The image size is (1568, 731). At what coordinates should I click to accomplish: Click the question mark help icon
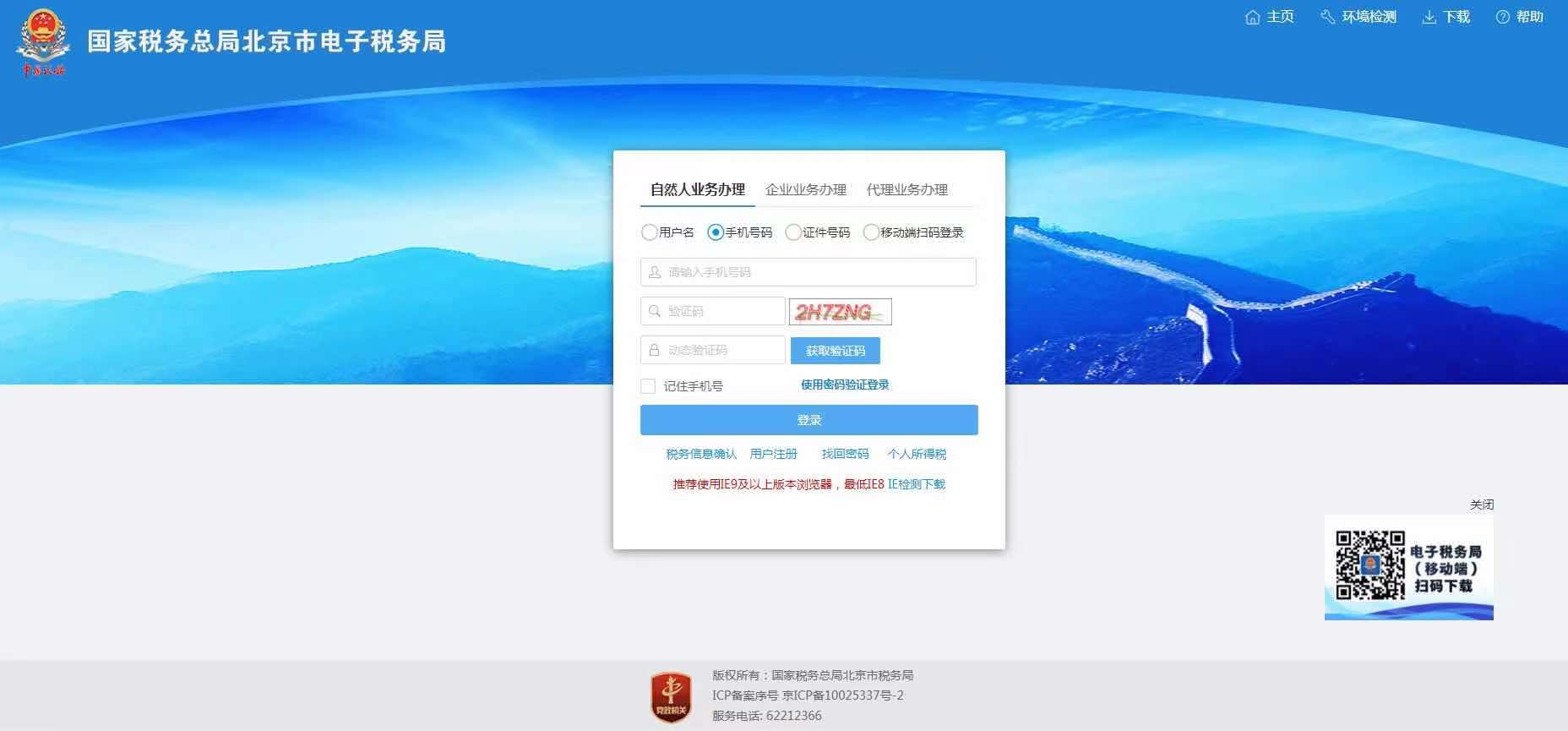pos(1503,17)
